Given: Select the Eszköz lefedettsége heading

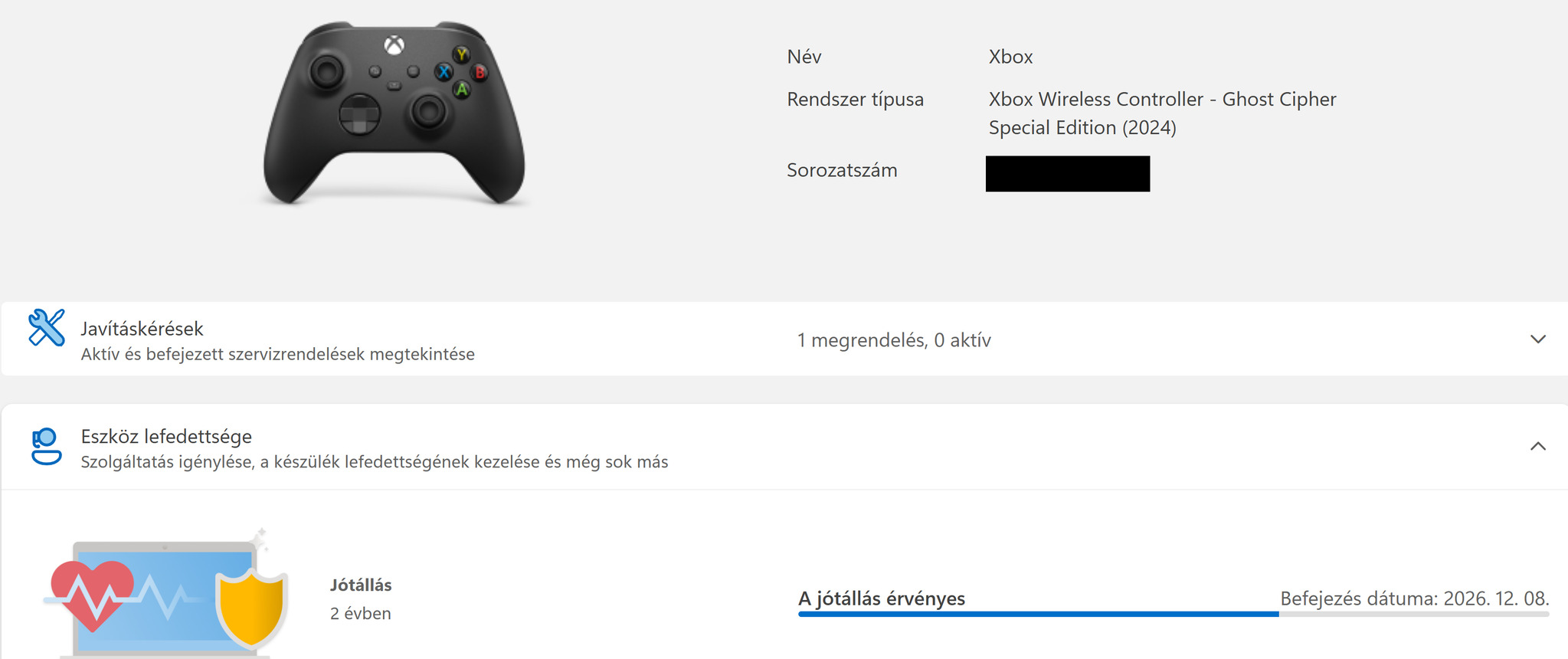Looking at the screenshot, I should click(x=166, y=436).
